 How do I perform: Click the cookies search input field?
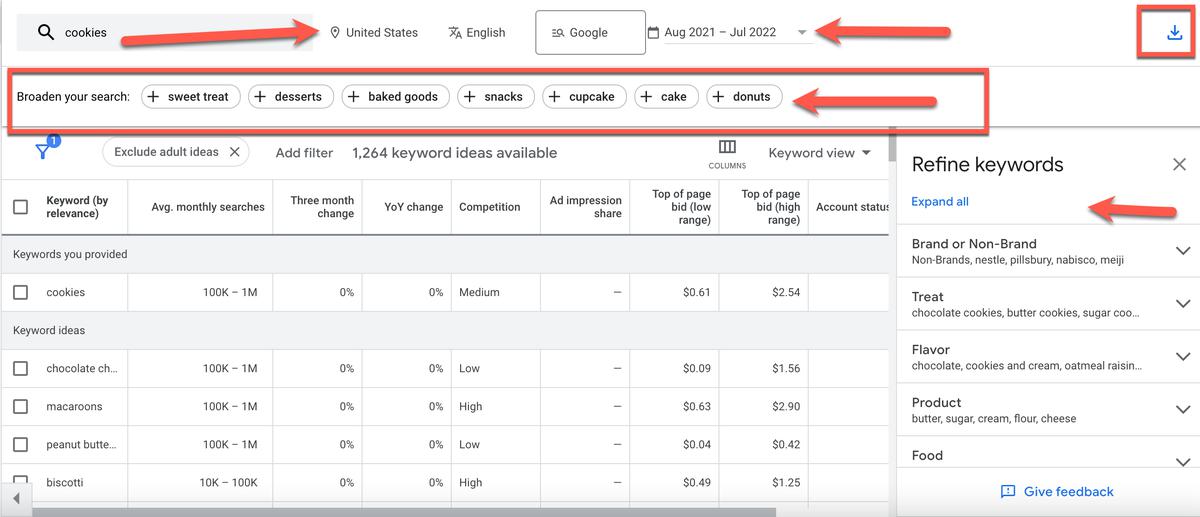click(x=180, y=33)
